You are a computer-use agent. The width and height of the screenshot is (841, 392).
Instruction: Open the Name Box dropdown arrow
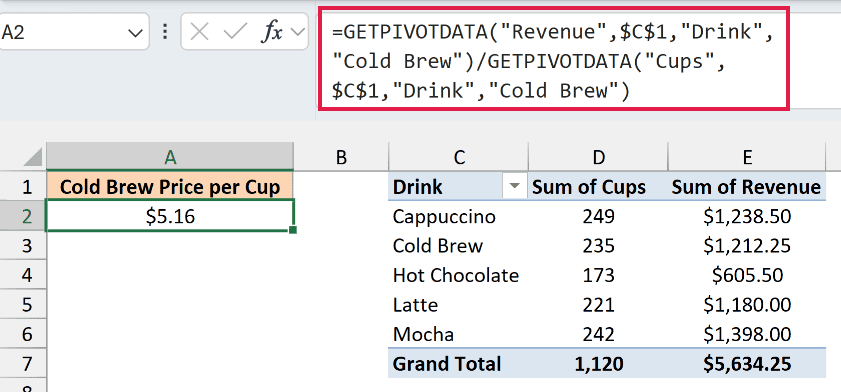(x=135, y=33)
